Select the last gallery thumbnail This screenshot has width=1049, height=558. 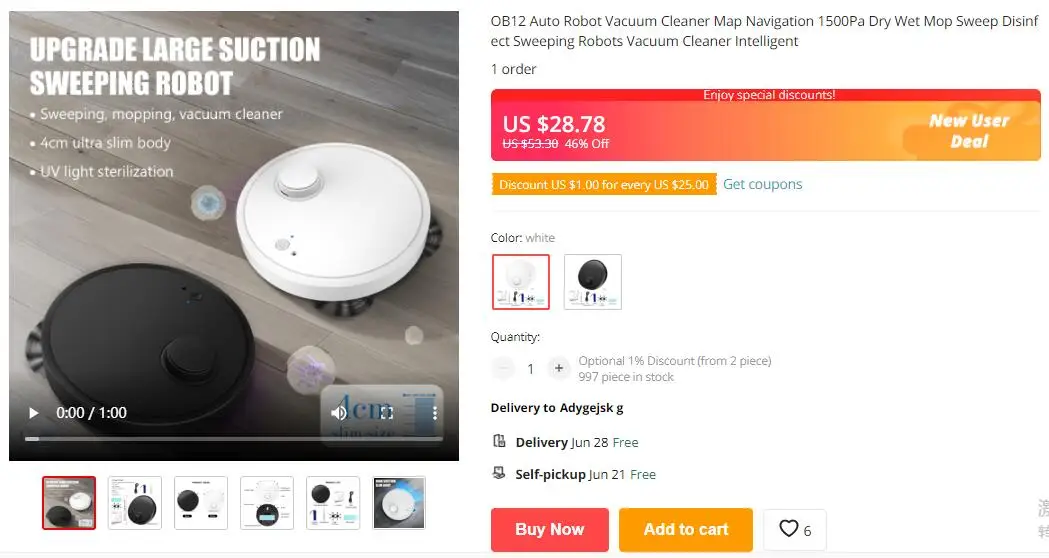click(399, 502)
